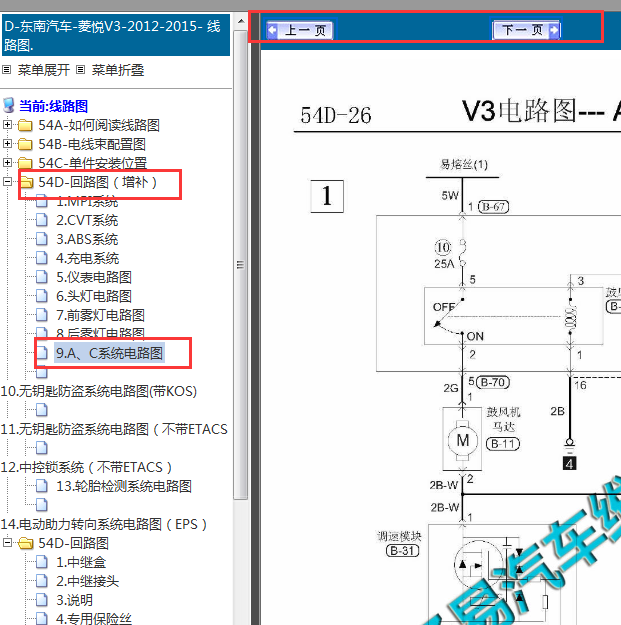
Task: Click page icon beside 3.ABS系统
Action: (x=42, y=239)
